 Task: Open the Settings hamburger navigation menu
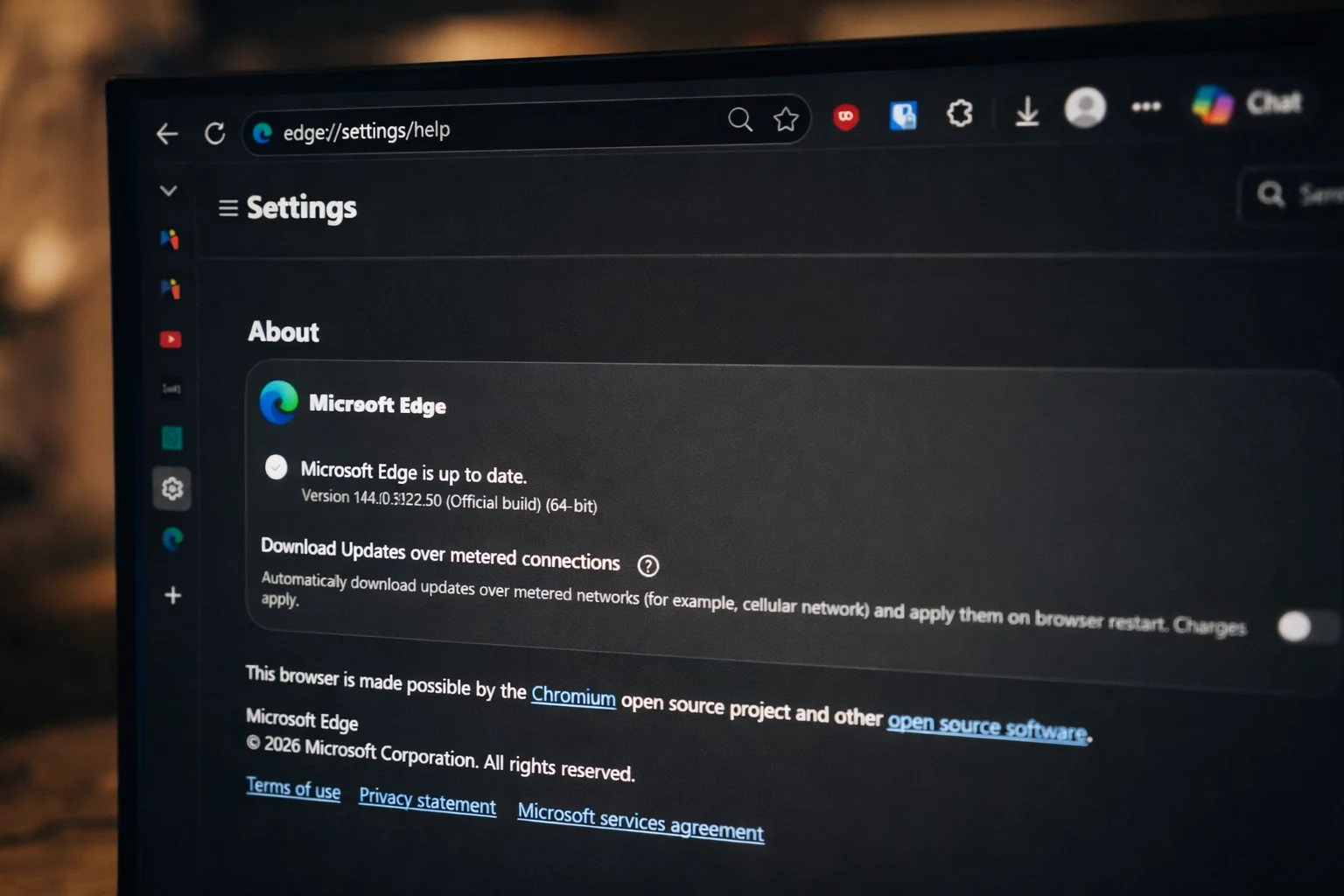click(x=228, y=208)
